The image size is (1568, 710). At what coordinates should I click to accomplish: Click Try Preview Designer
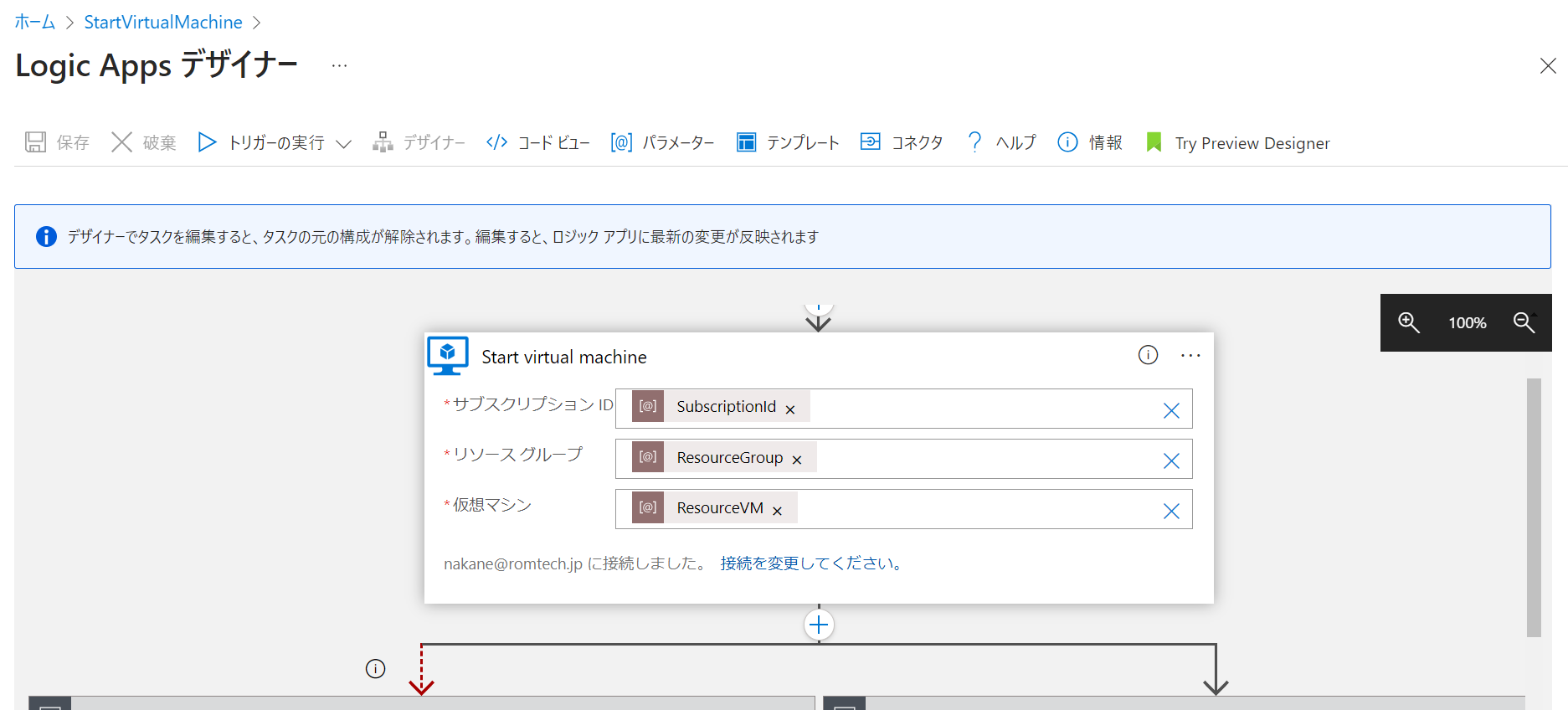[1237, 143]
